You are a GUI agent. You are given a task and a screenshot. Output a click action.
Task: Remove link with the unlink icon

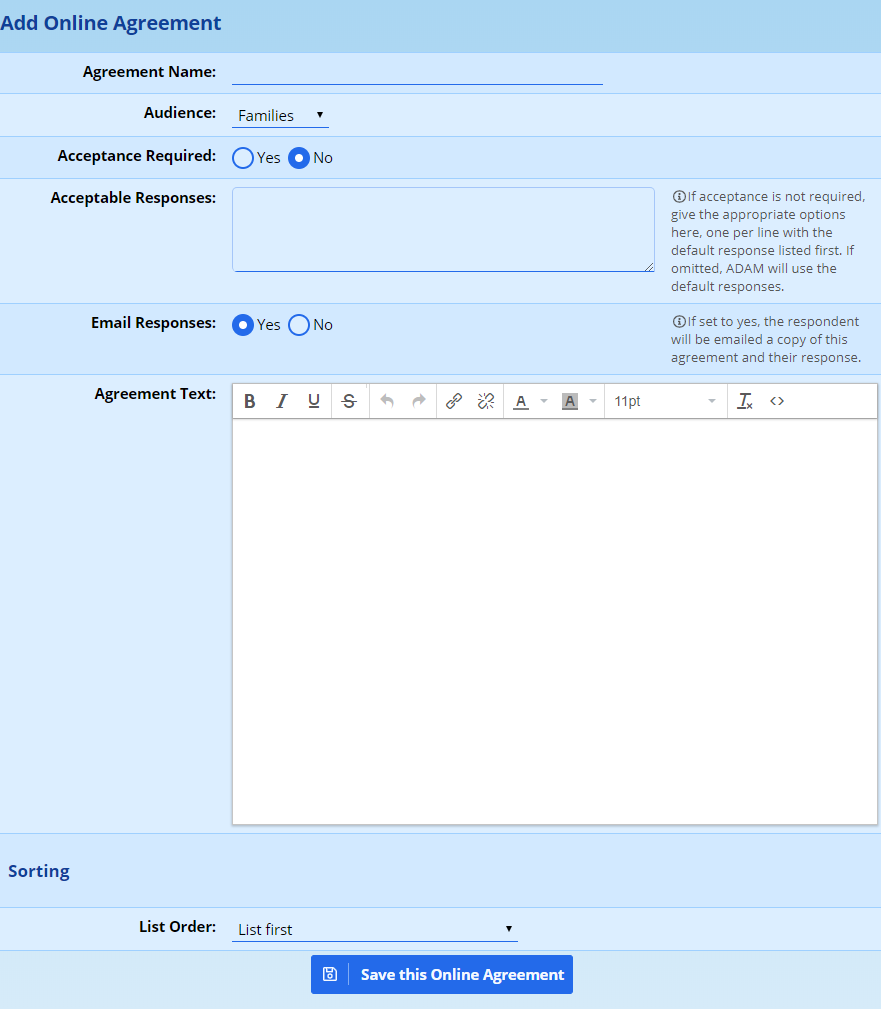(486, 401)
